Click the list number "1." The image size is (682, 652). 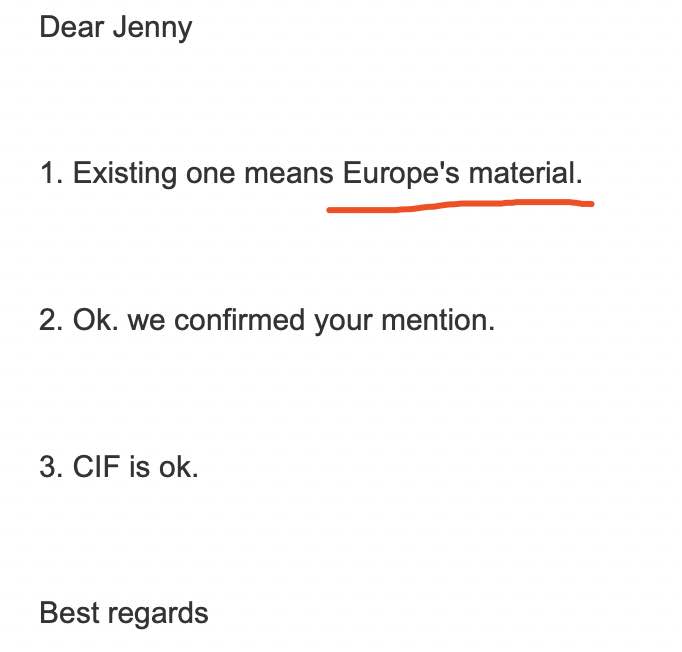coord(52,173)
